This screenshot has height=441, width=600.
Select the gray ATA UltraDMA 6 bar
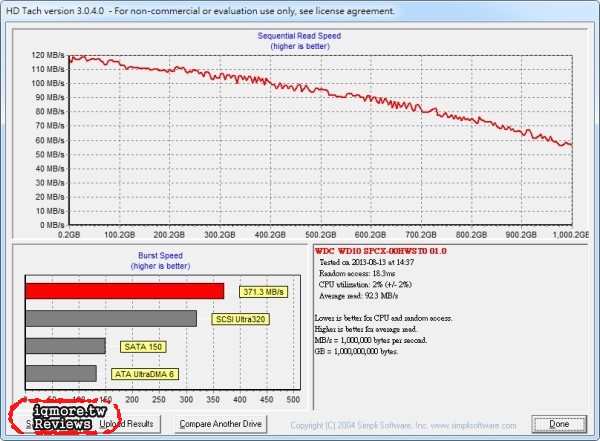pos(61,373)
